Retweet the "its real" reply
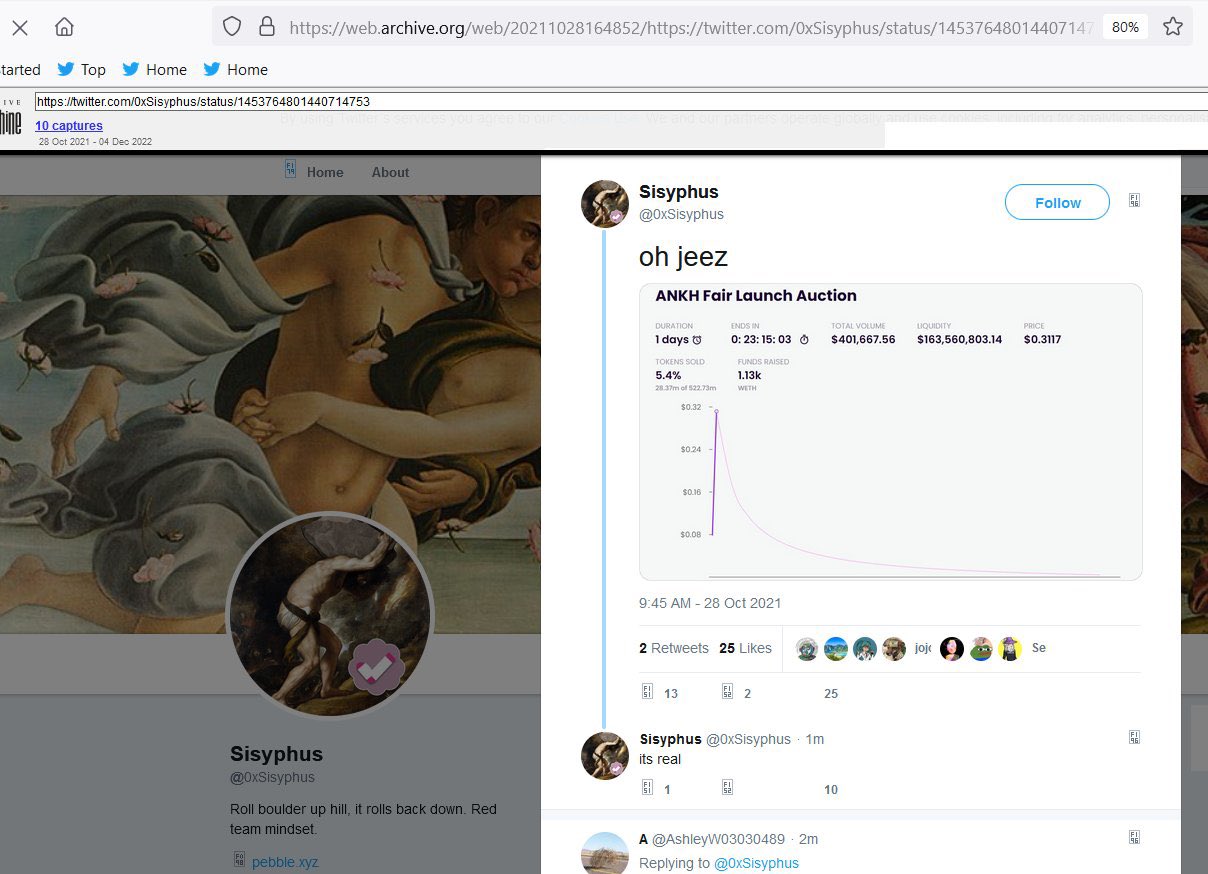Viewport: 1208px width, 874px height. [728, 789]
